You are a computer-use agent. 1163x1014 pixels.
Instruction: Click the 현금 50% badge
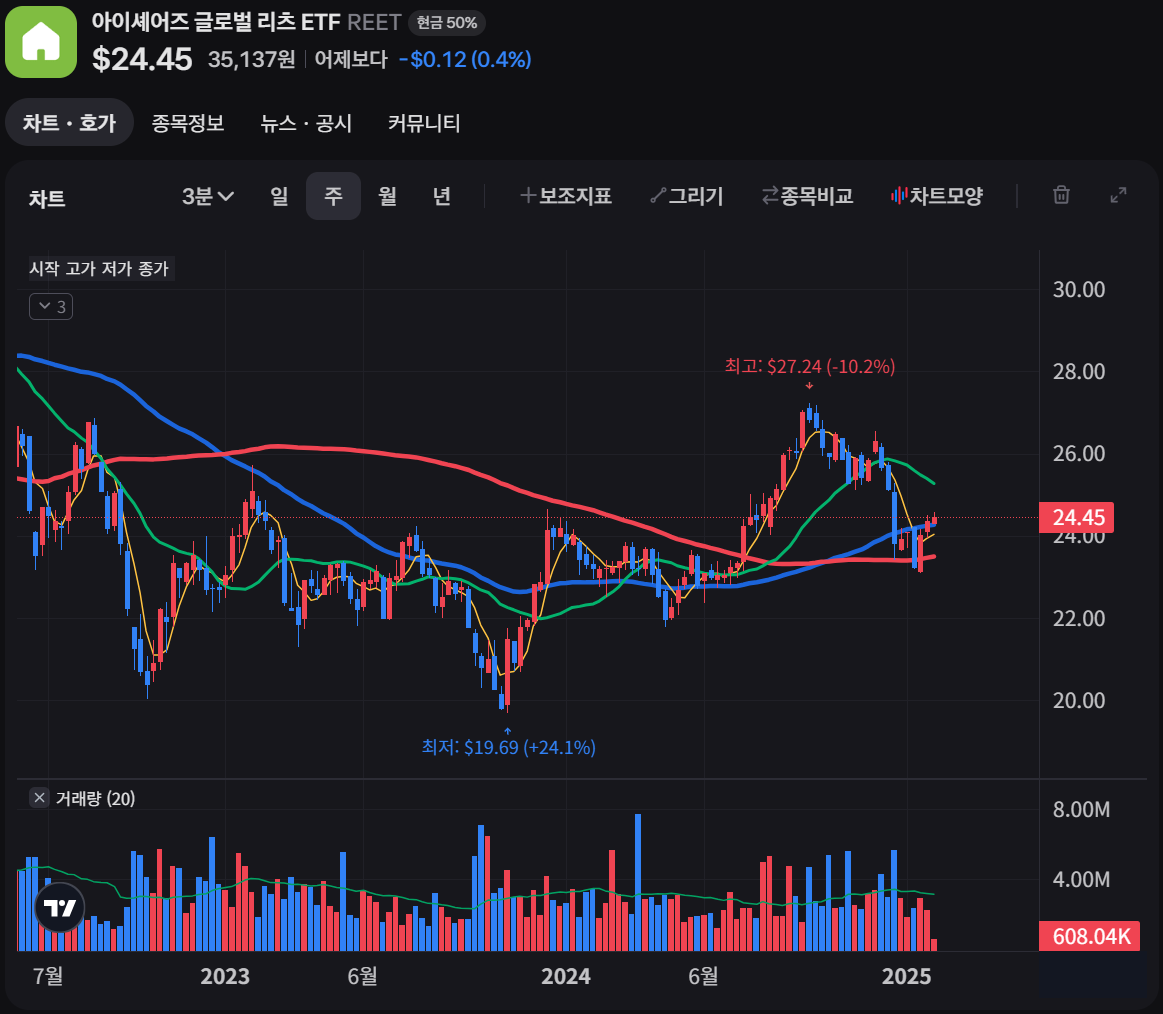tap(447, 23)
